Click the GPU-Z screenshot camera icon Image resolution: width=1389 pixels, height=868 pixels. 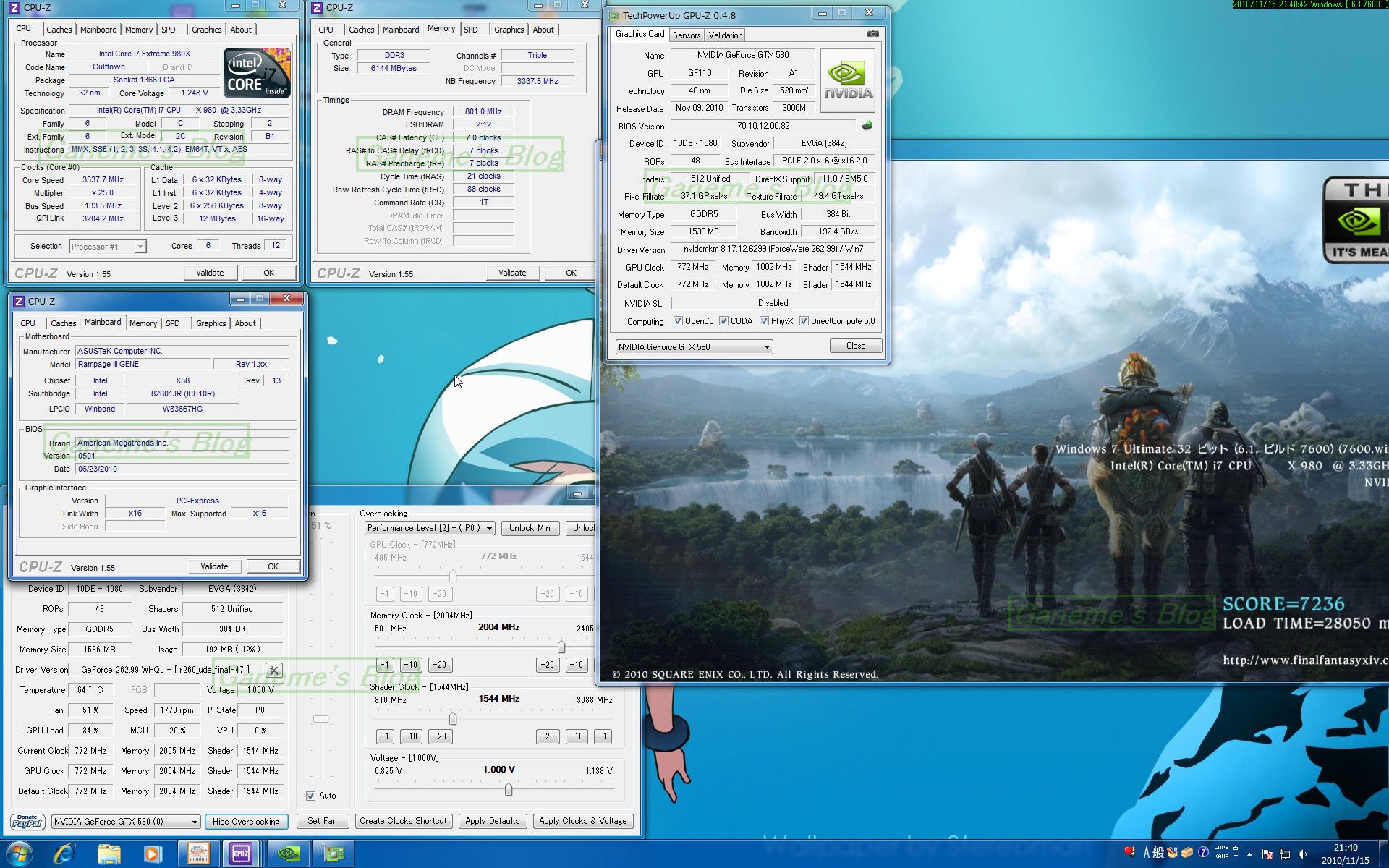click(x=872, y=34)
